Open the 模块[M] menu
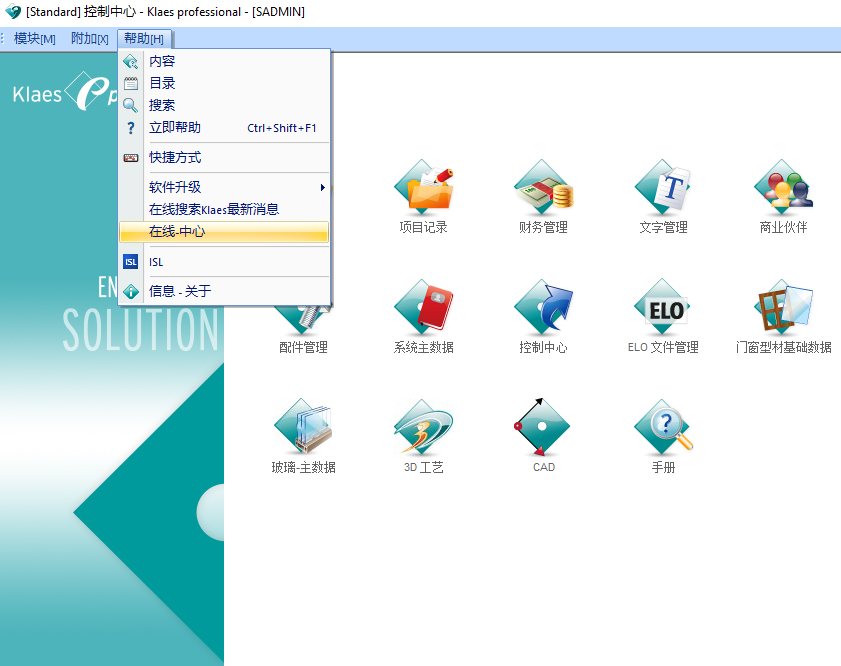The image size is (841, 666). point(34,39)
